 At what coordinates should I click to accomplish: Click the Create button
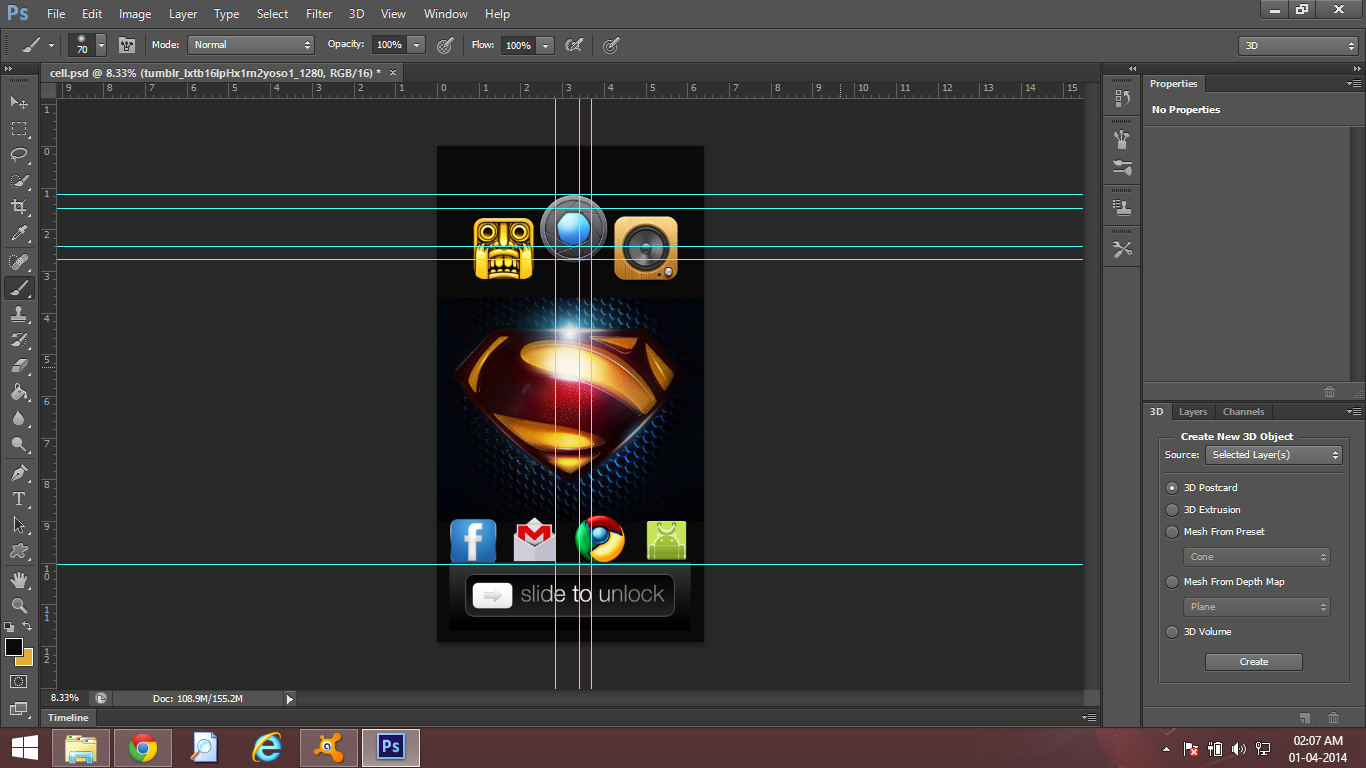coord(1254,662)
